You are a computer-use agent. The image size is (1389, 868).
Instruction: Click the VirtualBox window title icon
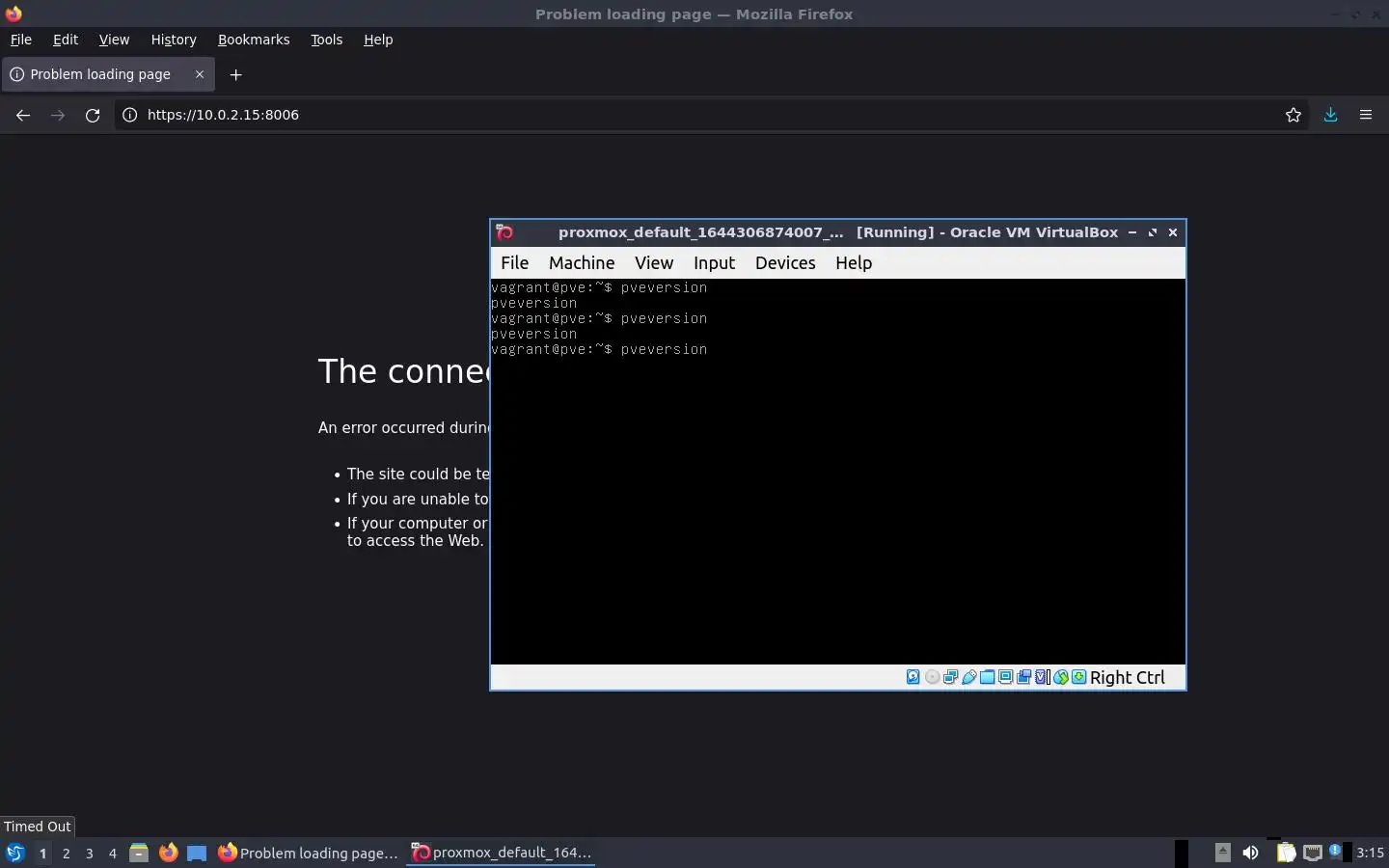504,232
